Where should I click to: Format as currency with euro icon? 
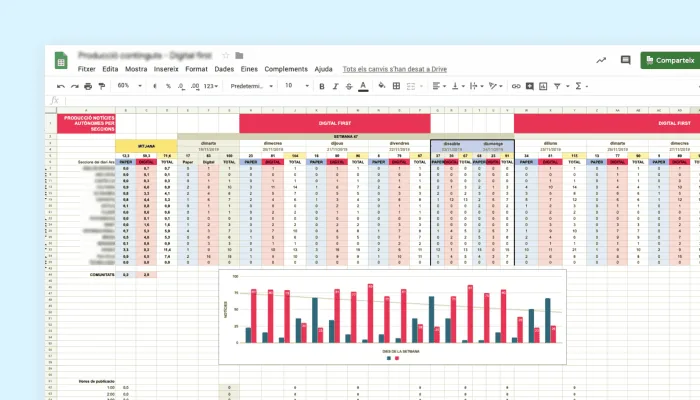coord(155,86)
